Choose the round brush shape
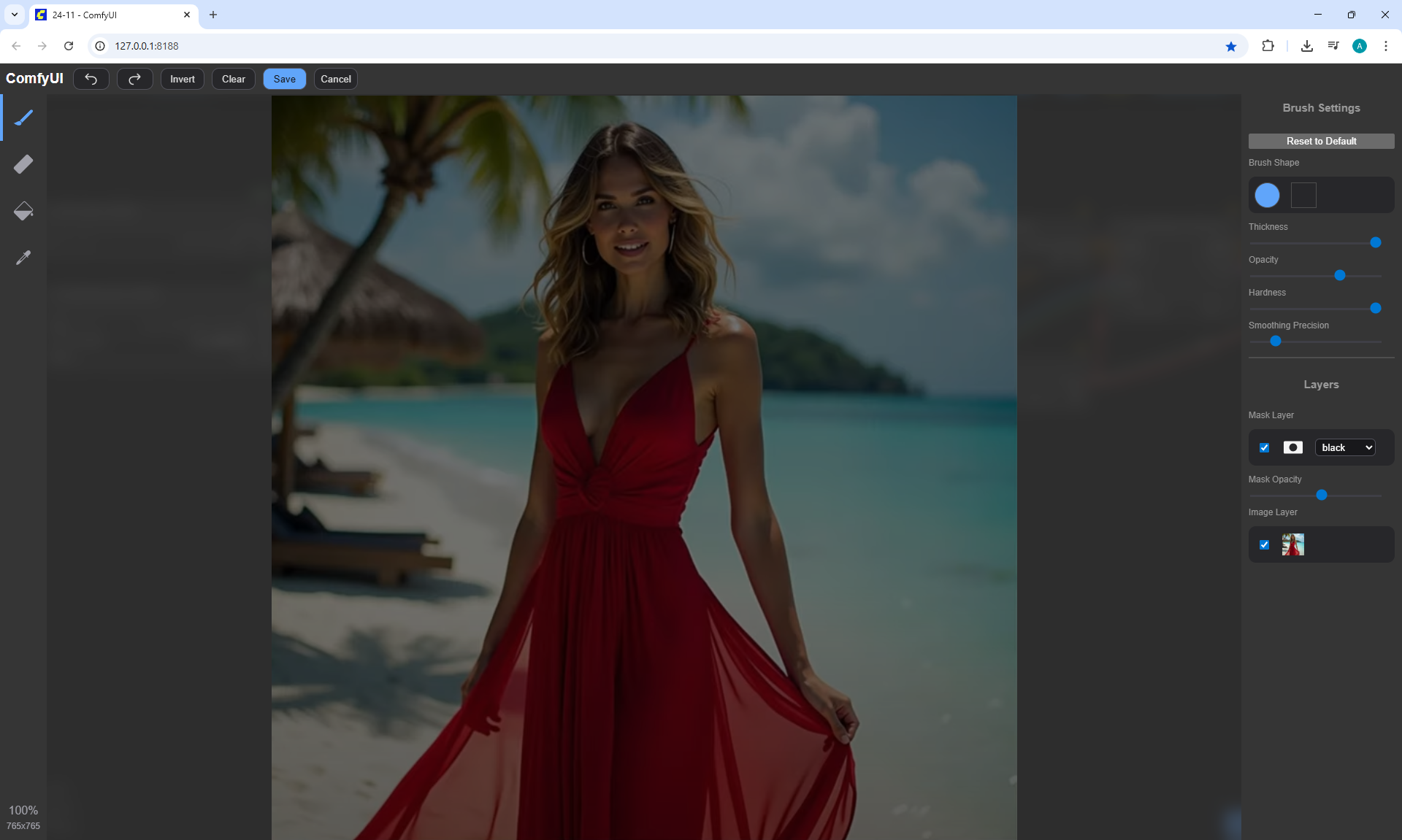 1267,195
